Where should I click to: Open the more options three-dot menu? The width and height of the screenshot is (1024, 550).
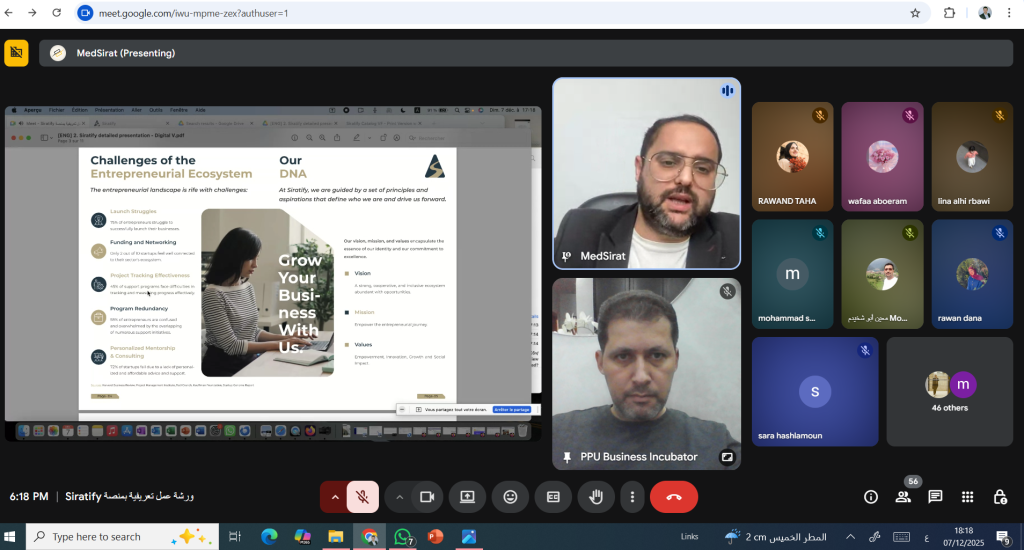click(x=631, y=496)
